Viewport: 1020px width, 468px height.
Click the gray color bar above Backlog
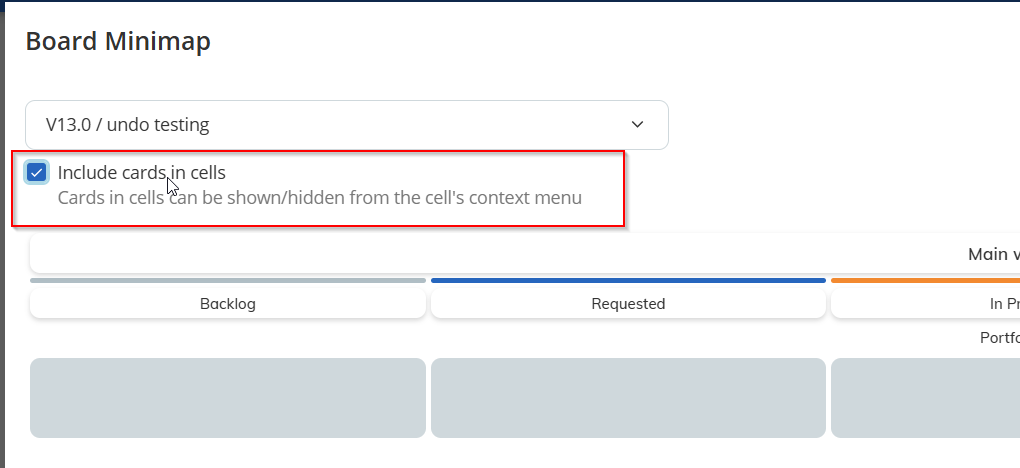coord(228,281)
